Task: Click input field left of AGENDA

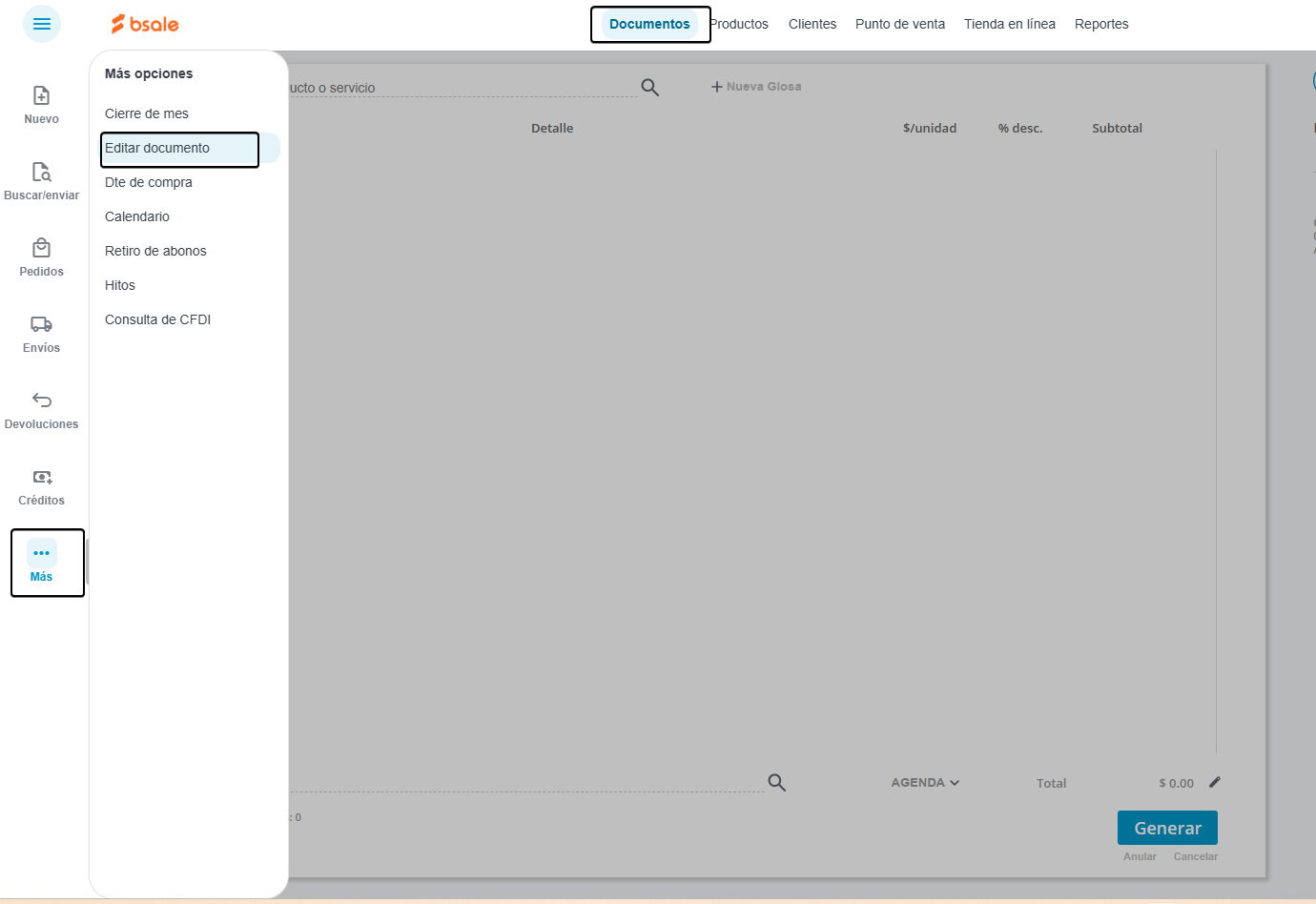Action: pyautogui.click(x=526, y=782)
